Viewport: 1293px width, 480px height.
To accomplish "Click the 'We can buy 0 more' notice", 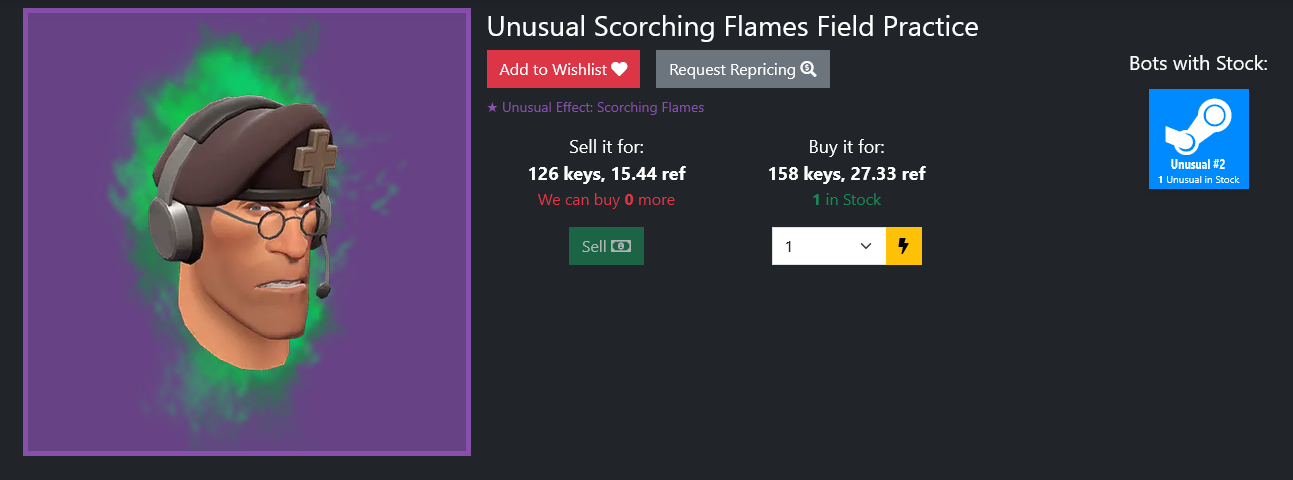I will (x=606, y=200).
